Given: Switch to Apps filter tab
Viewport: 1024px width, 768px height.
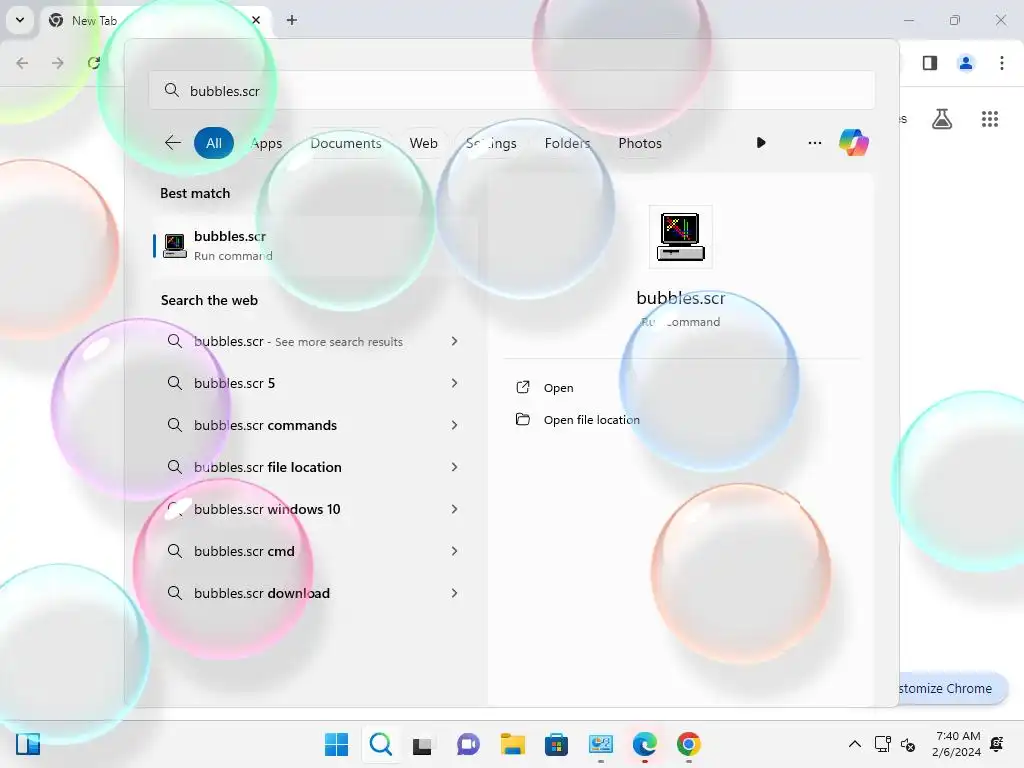Looking at the screenshot, I should [x=266, y=143].
